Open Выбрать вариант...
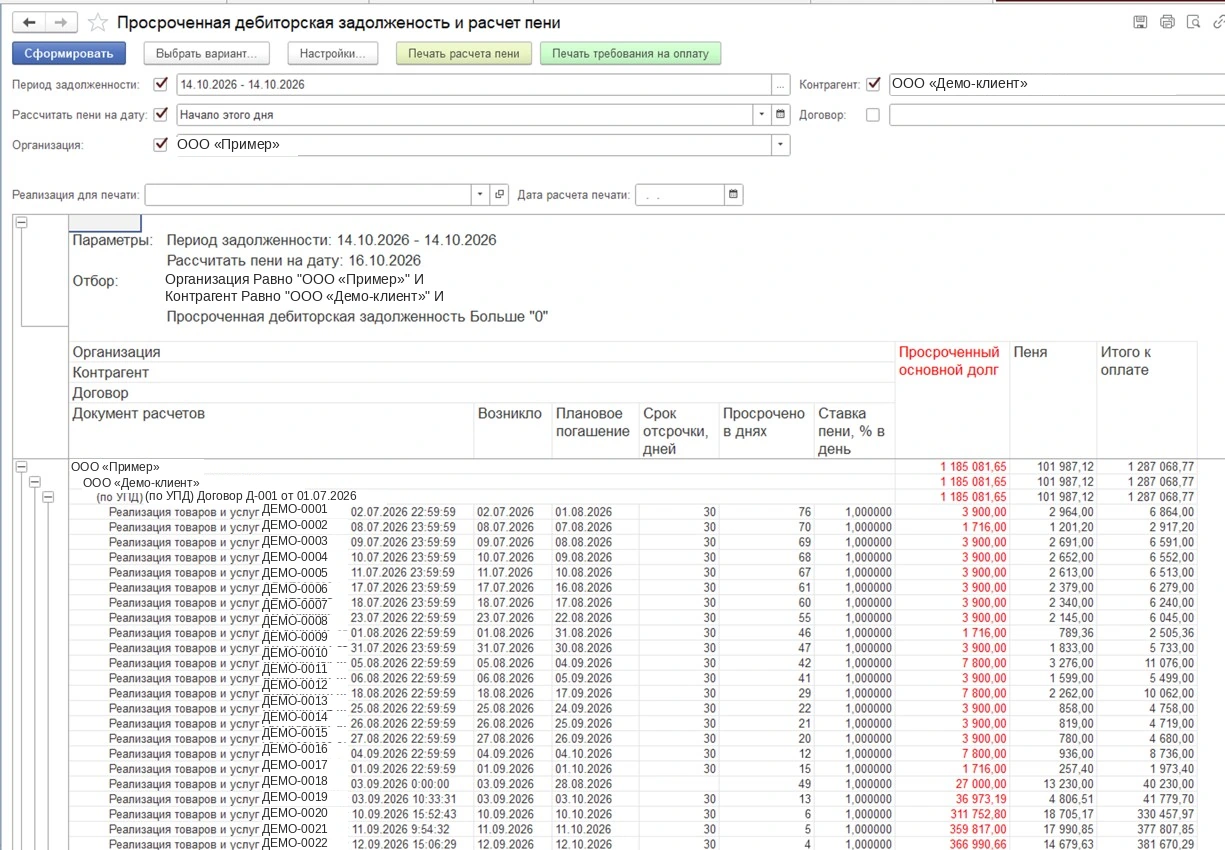Screen dimensions: 1225x850 pyautogui.click(x=207, y=53)
